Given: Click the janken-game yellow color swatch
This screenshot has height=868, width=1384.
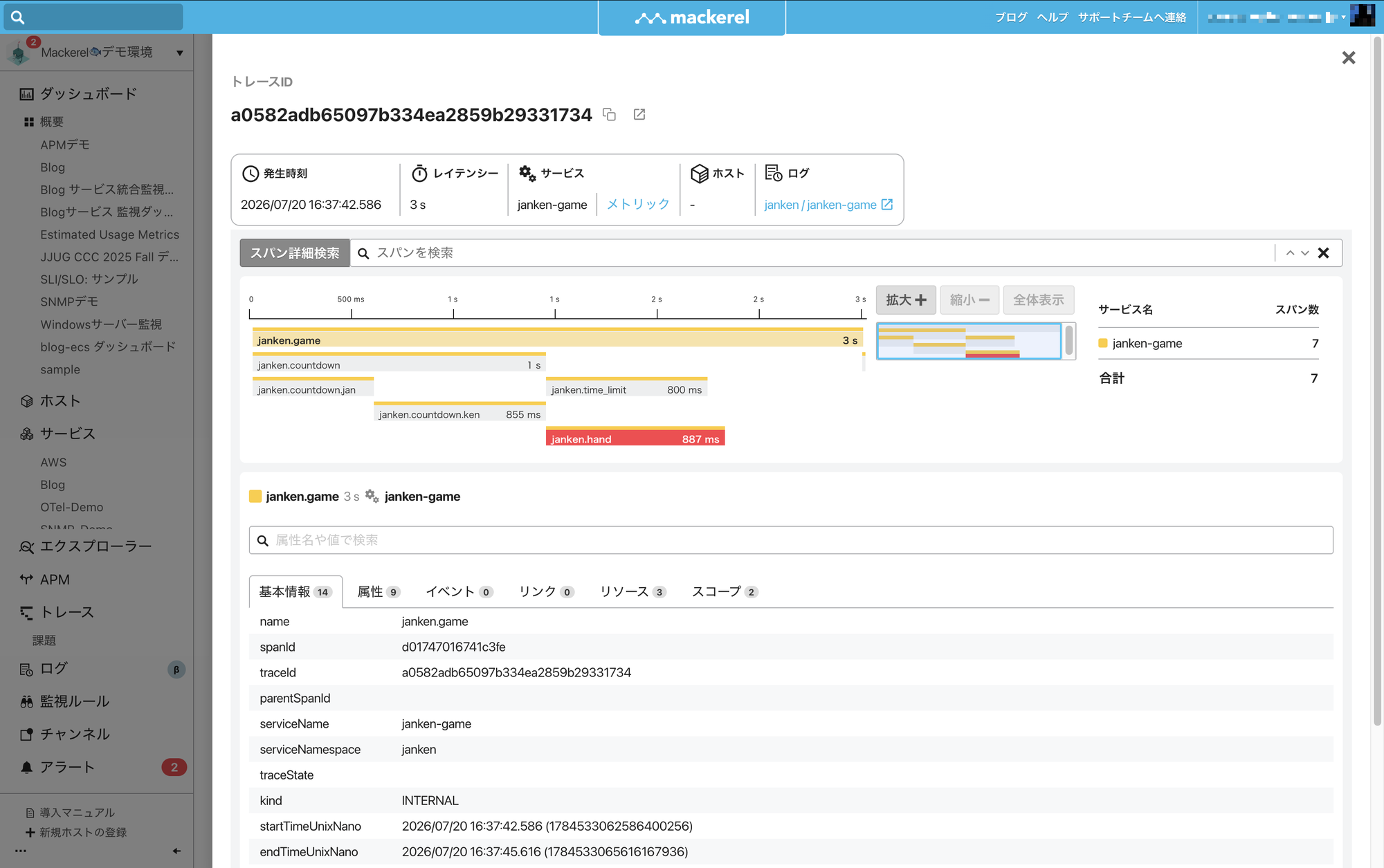Looking at the screenshot, I should 1103,344.
